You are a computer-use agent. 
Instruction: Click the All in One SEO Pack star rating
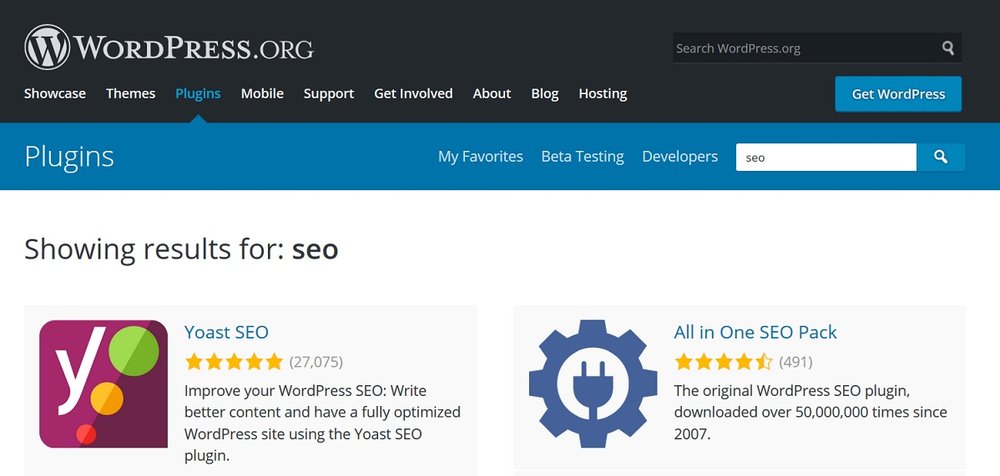723,362
